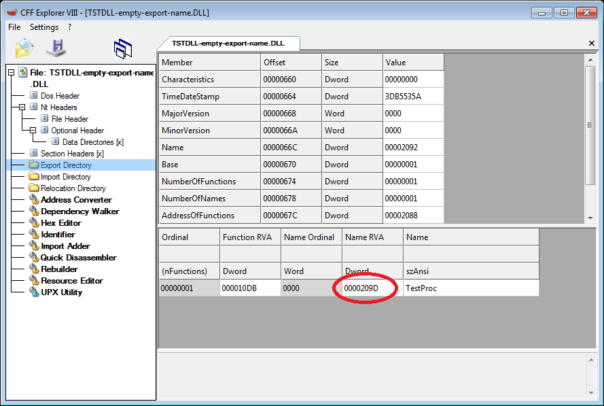Open the UPX Utility tool

click(x=61, y=292)
